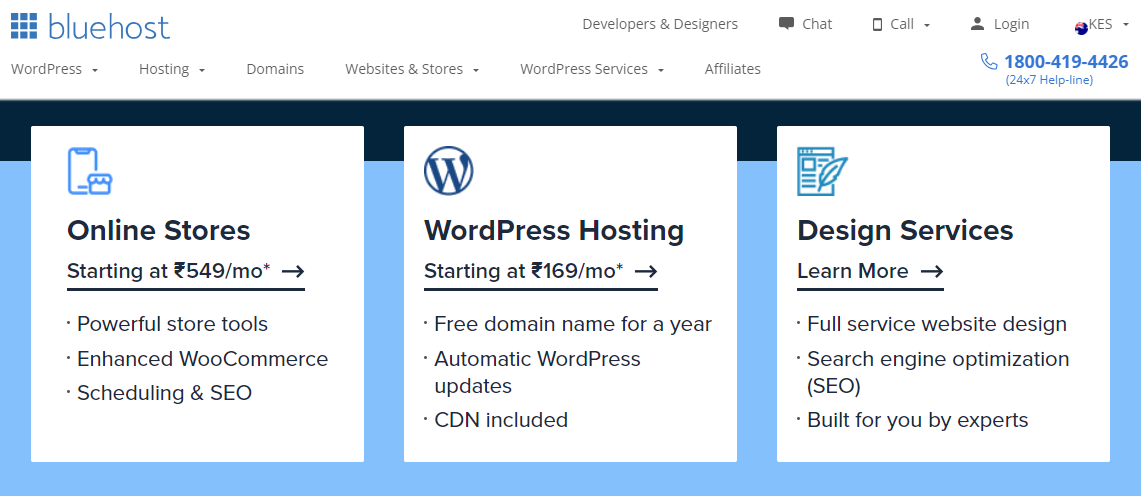This screenshot has height=496, width=1141.
Task: Go to Affiliates page
Action: 733,69
